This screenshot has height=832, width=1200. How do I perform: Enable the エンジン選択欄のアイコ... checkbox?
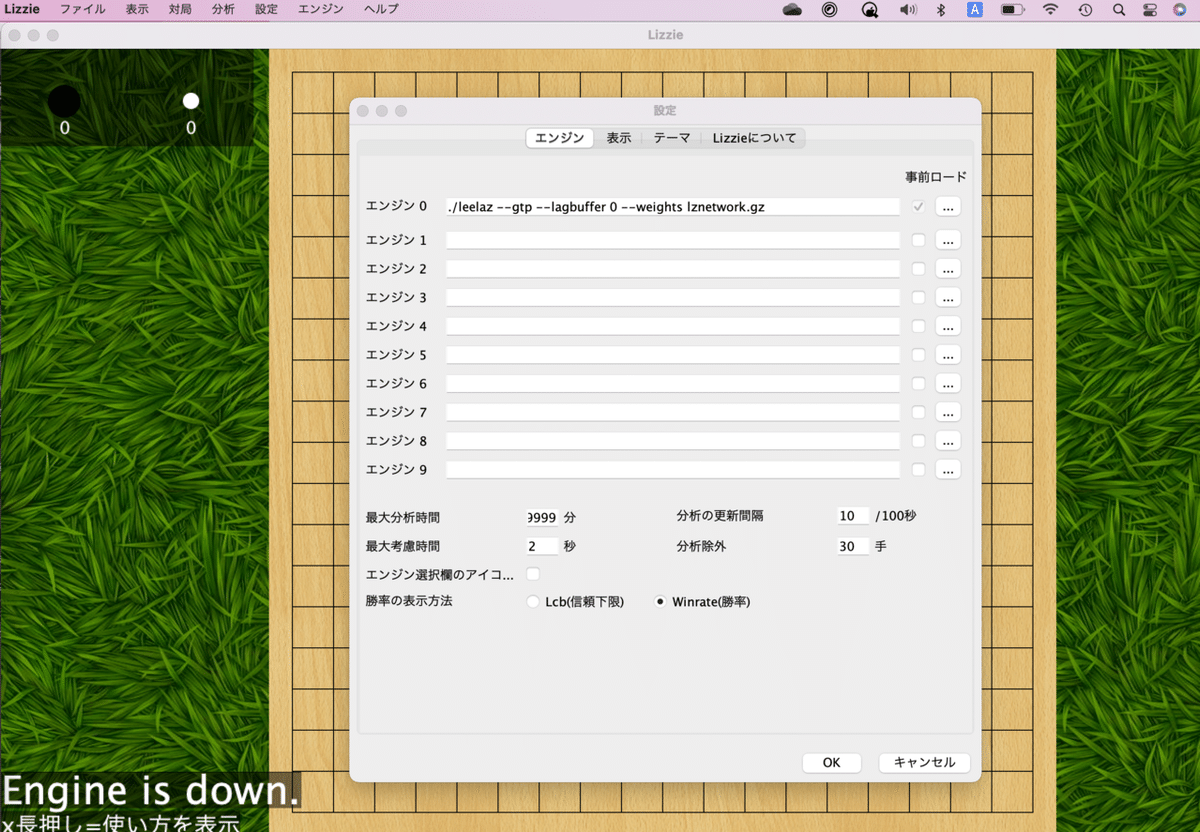533,574
